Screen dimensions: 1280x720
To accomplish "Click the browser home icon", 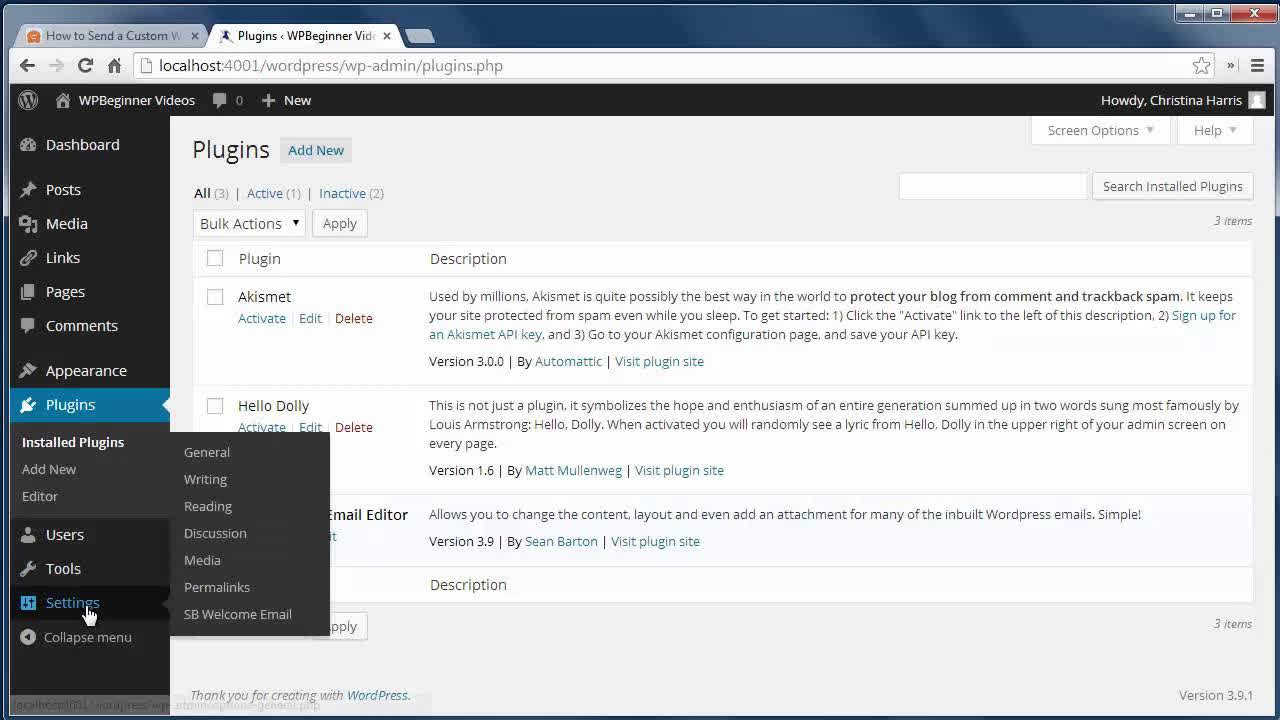I will (x=114, y=65).
